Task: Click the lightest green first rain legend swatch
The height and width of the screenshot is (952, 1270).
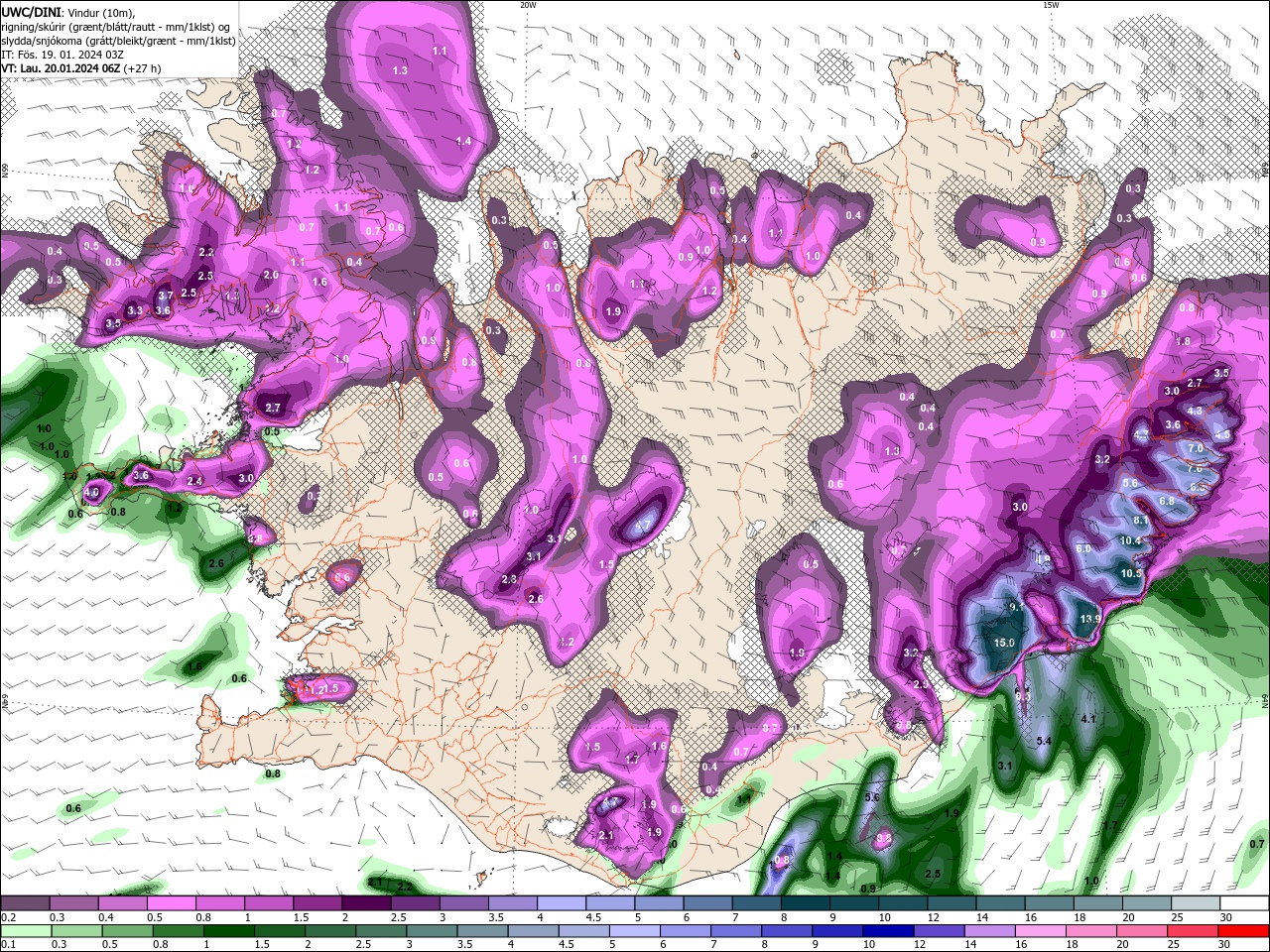Action: (25, 930)
